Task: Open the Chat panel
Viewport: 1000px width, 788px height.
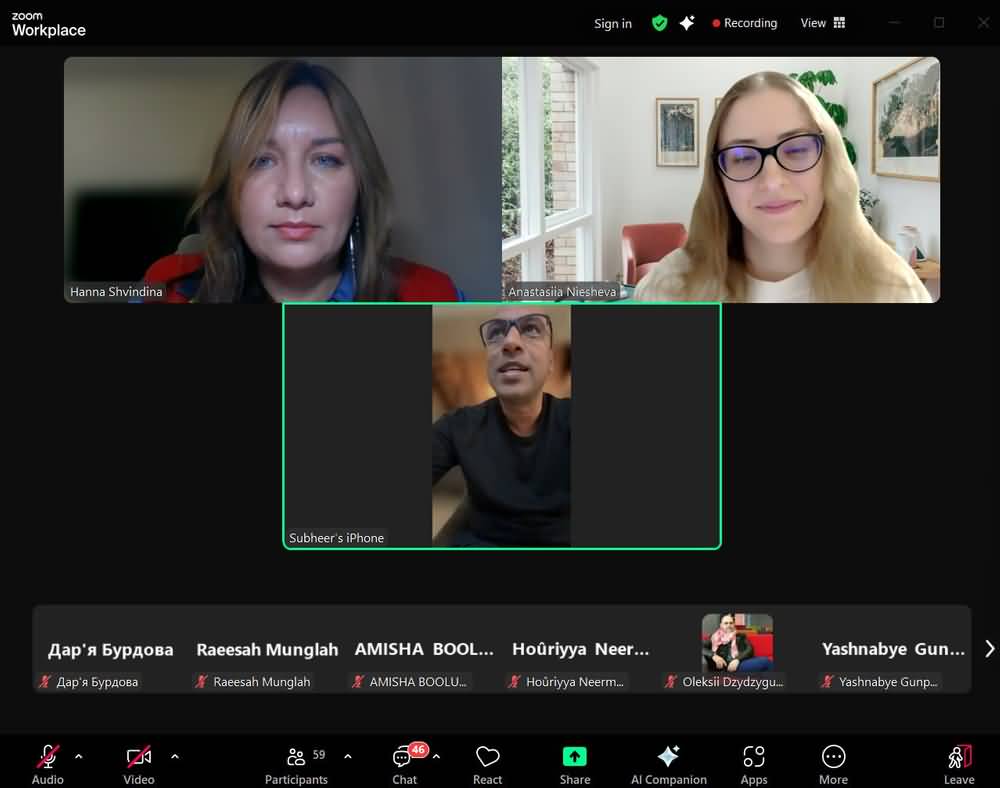Action: (404, 765)
